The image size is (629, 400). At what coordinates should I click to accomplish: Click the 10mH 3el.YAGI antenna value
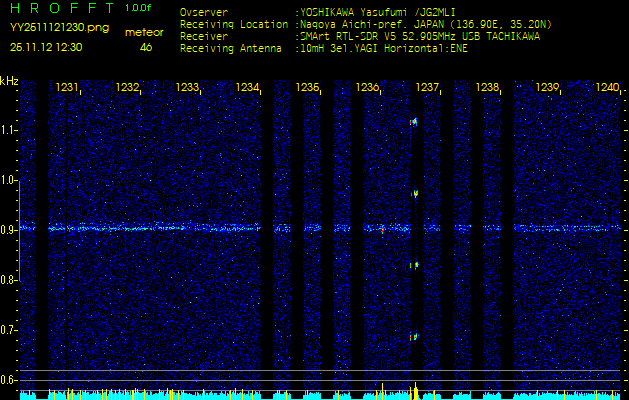[383, 49]
